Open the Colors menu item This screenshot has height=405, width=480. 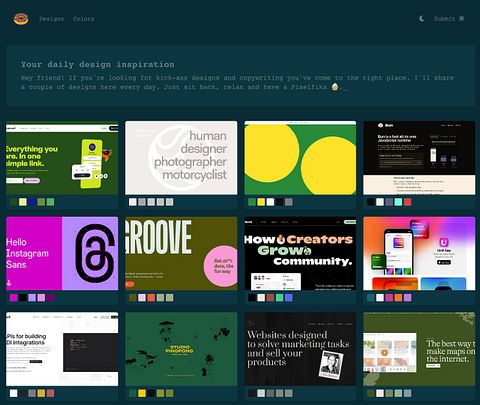click(84, 19)
